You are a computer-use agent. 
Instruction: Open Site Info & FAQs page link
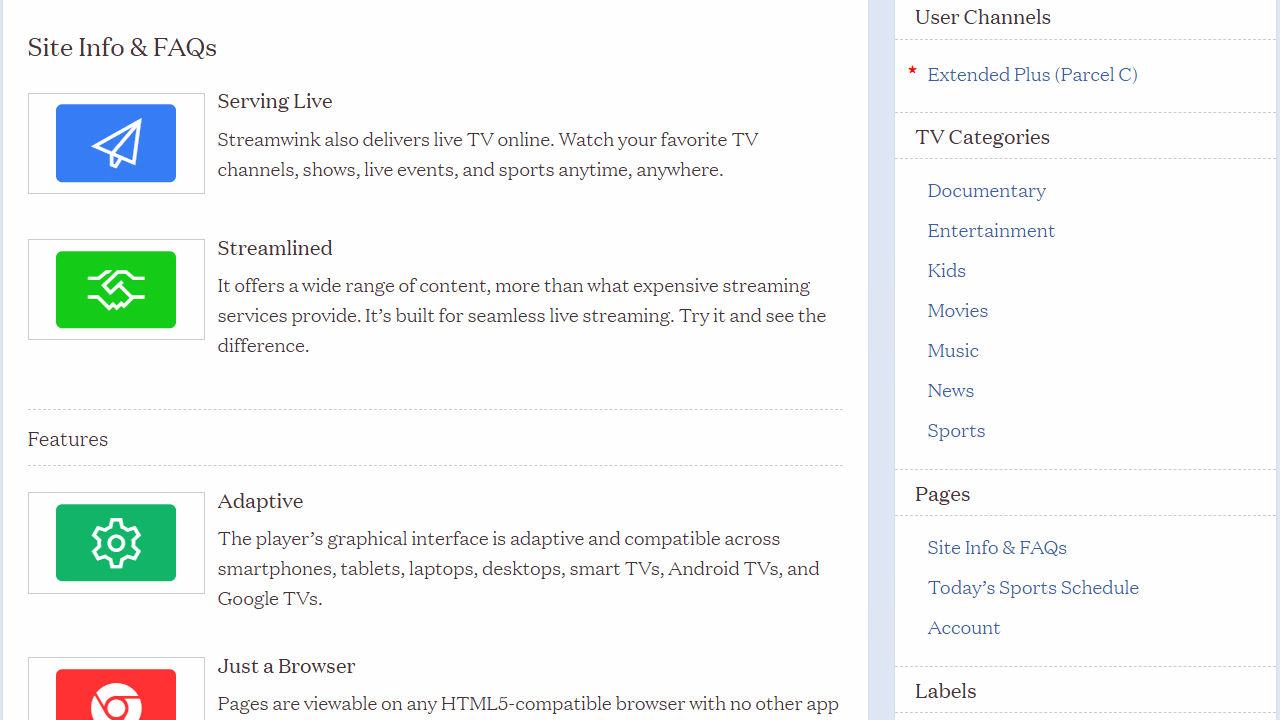click(996, 548)
